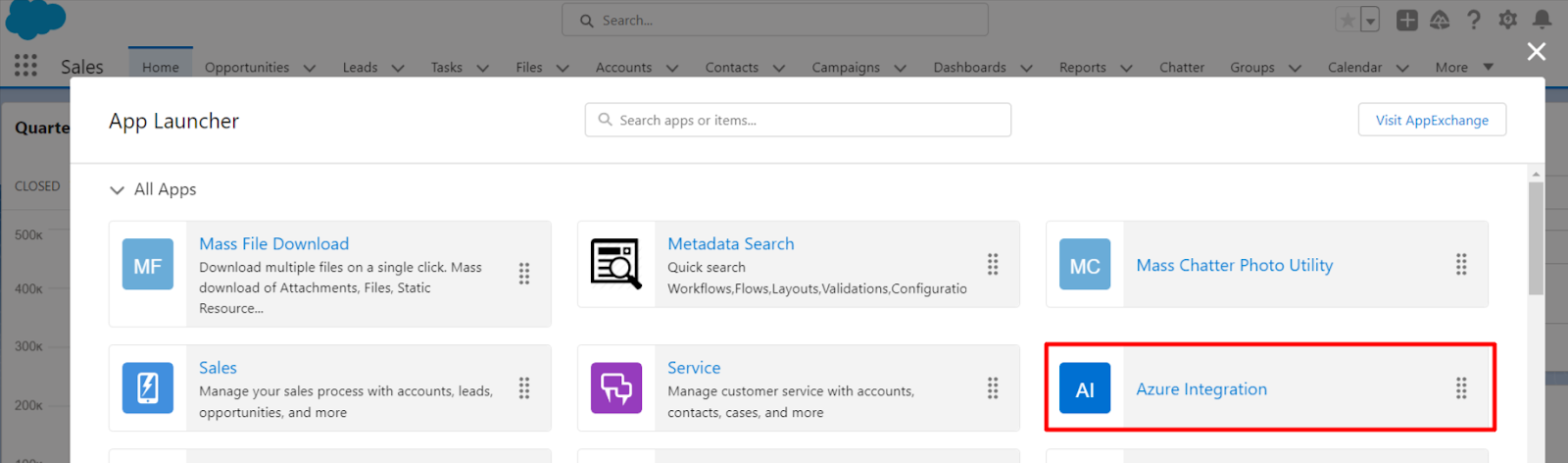
Task: Click the drag handle on Mass Chatter Photo Utility card
Action: (1461, 264)
